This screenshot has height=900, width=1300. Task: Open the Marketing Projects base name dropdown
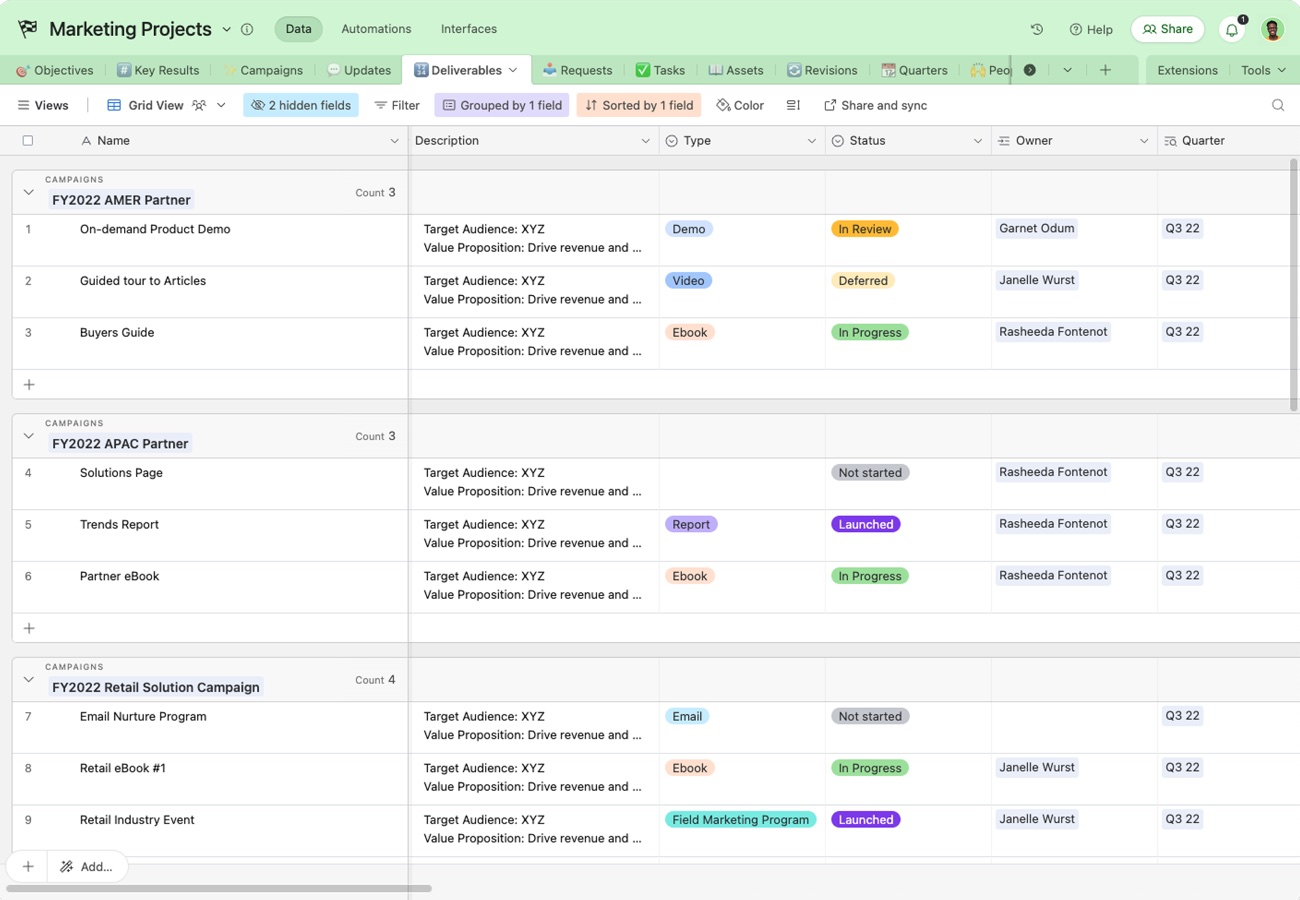tap(226, 30)
